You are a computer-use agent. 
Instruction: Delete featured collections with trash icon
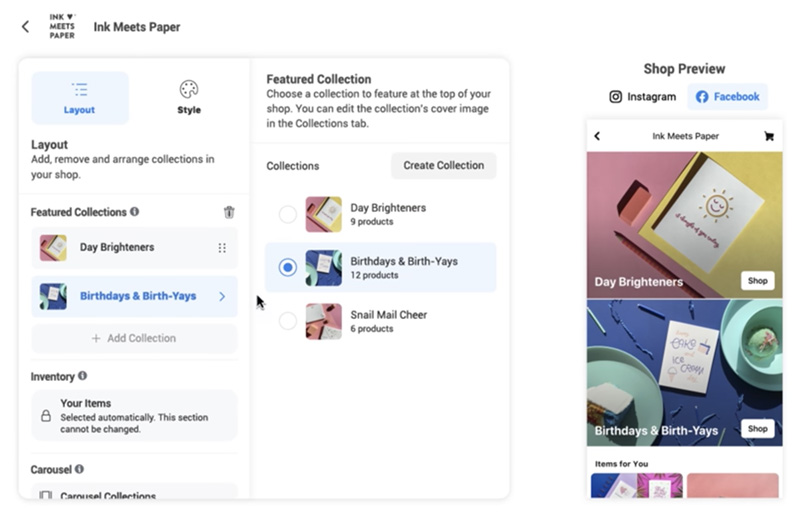tap(229, 212)
